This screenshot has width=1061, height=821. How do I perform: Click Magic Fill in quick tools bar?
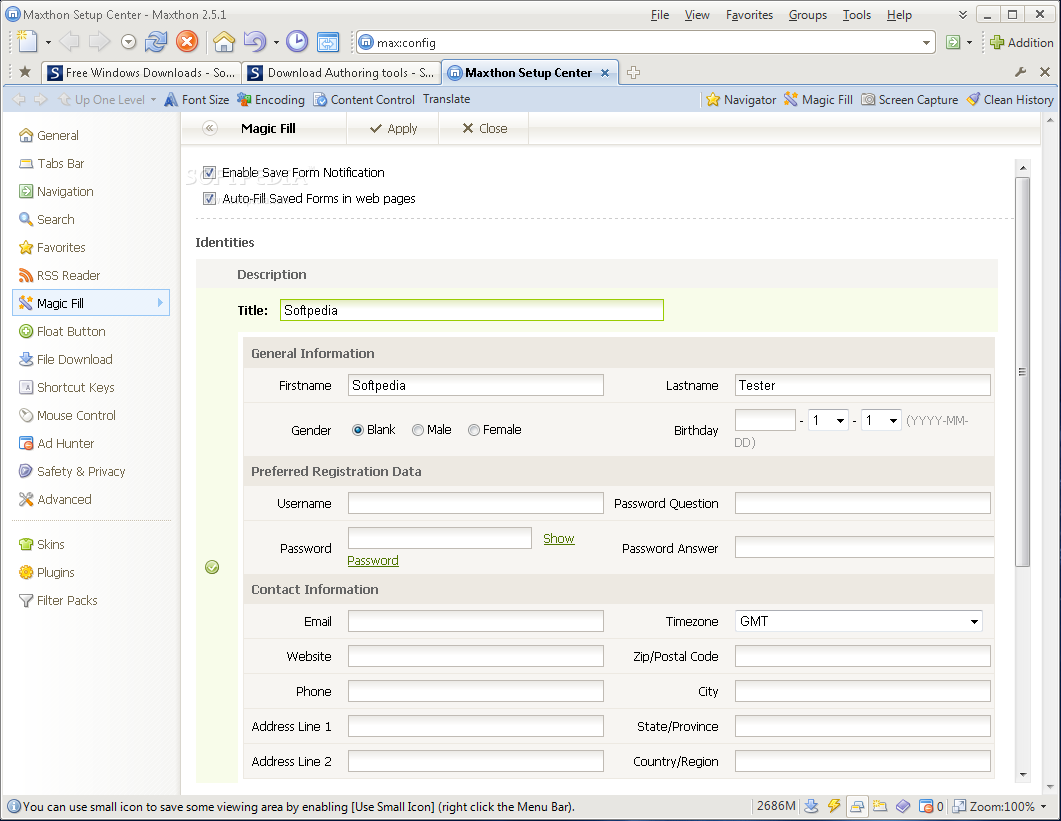point(818,99)
